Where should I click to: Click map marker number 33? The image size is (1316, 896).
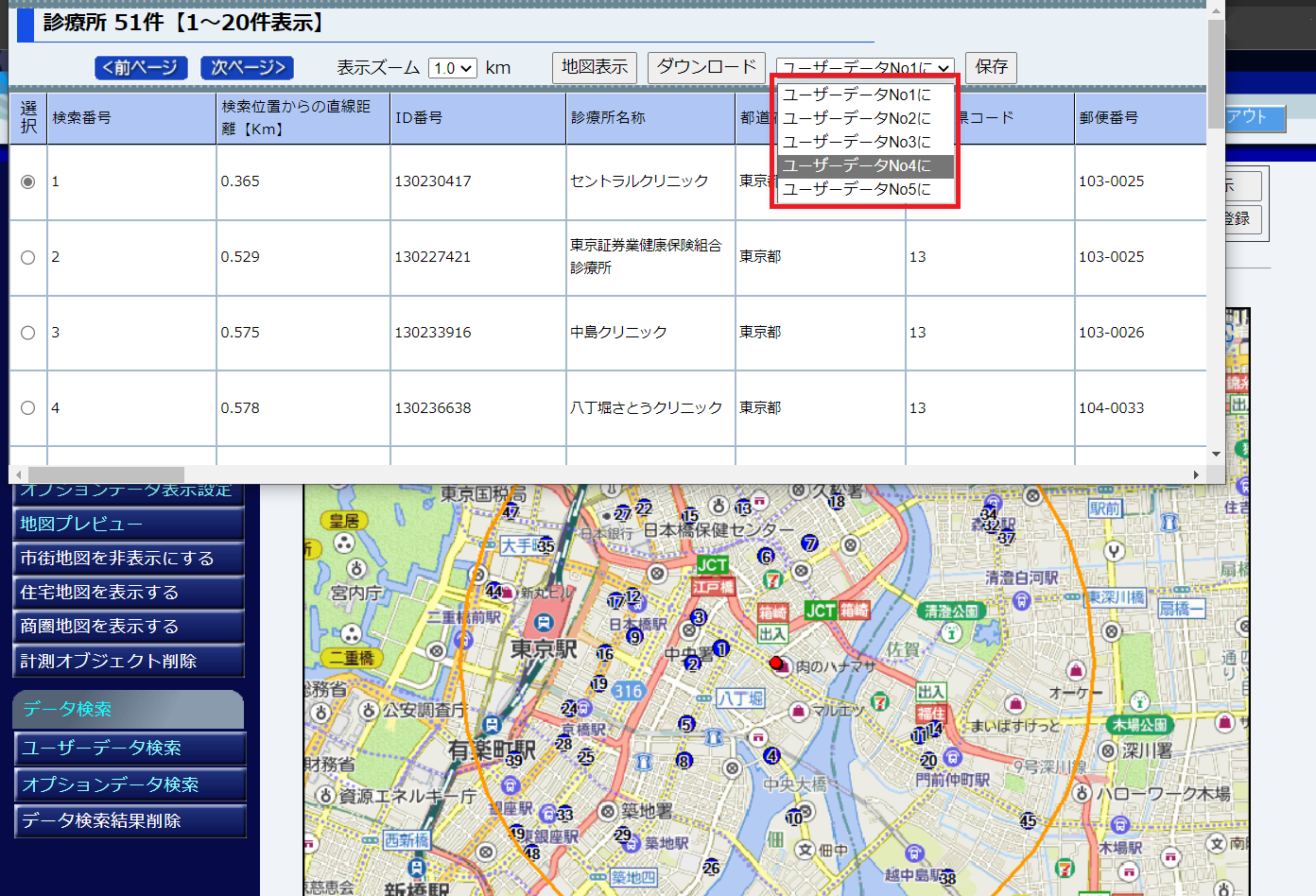(564, 814)
